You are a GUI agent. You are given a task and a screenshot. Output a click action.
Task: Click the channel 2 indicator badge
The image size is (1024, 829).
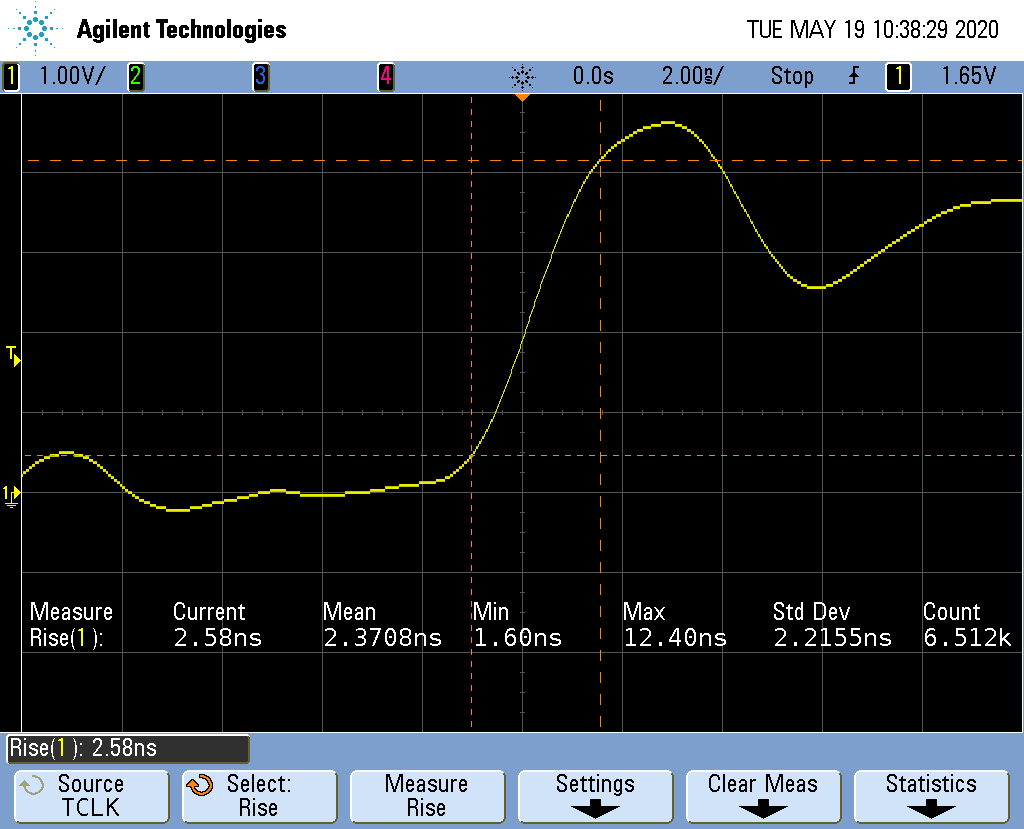tap(135, 76)
